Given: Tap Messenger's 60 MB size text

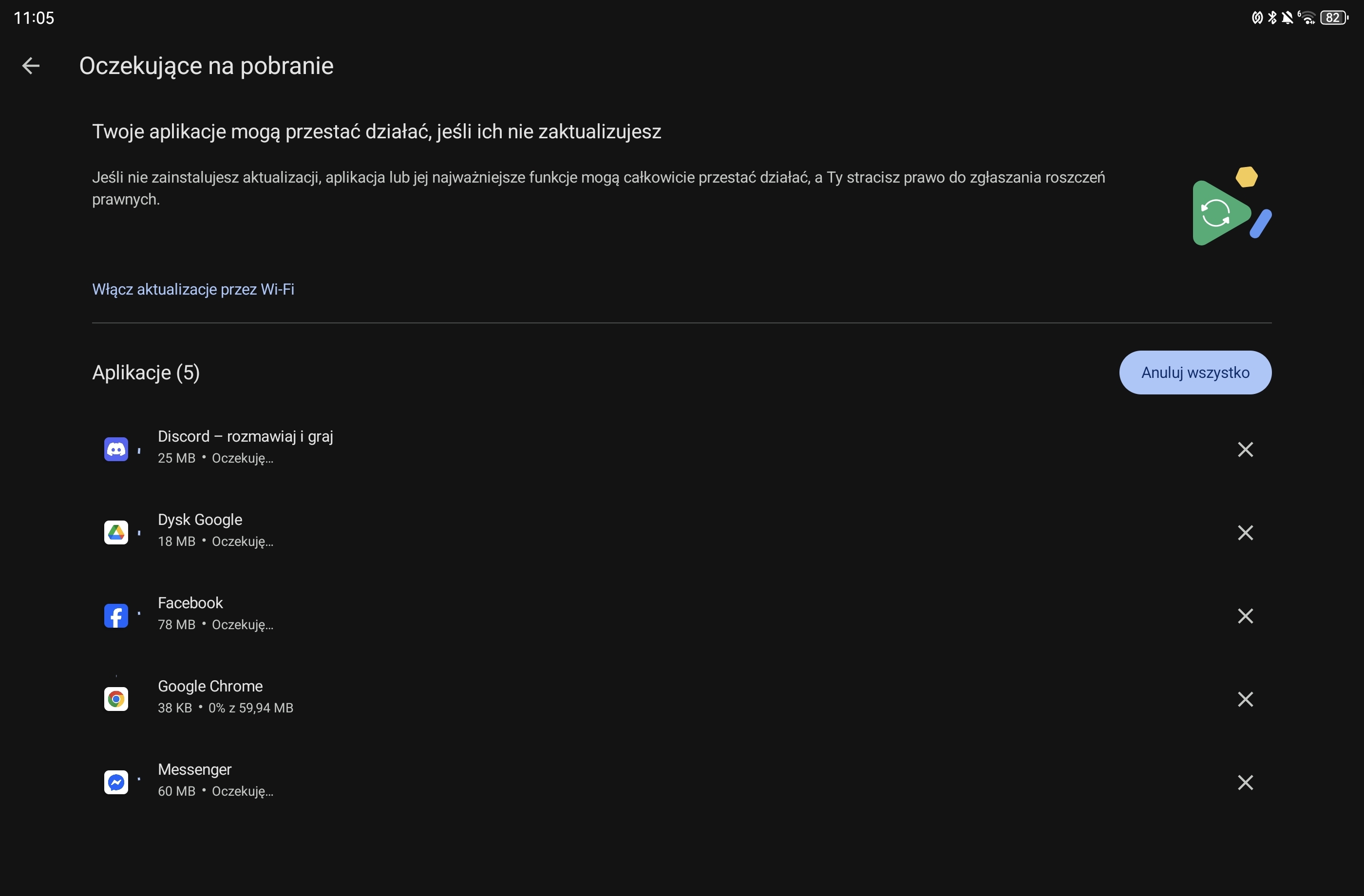Looking at the screenshot, I should point(176,791).
